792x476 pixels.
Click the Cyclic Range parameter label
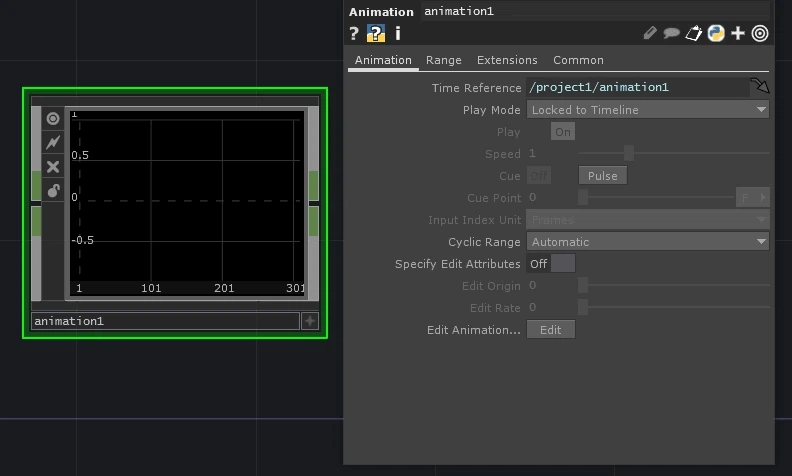pyautogui.click(x=484, y=242)
